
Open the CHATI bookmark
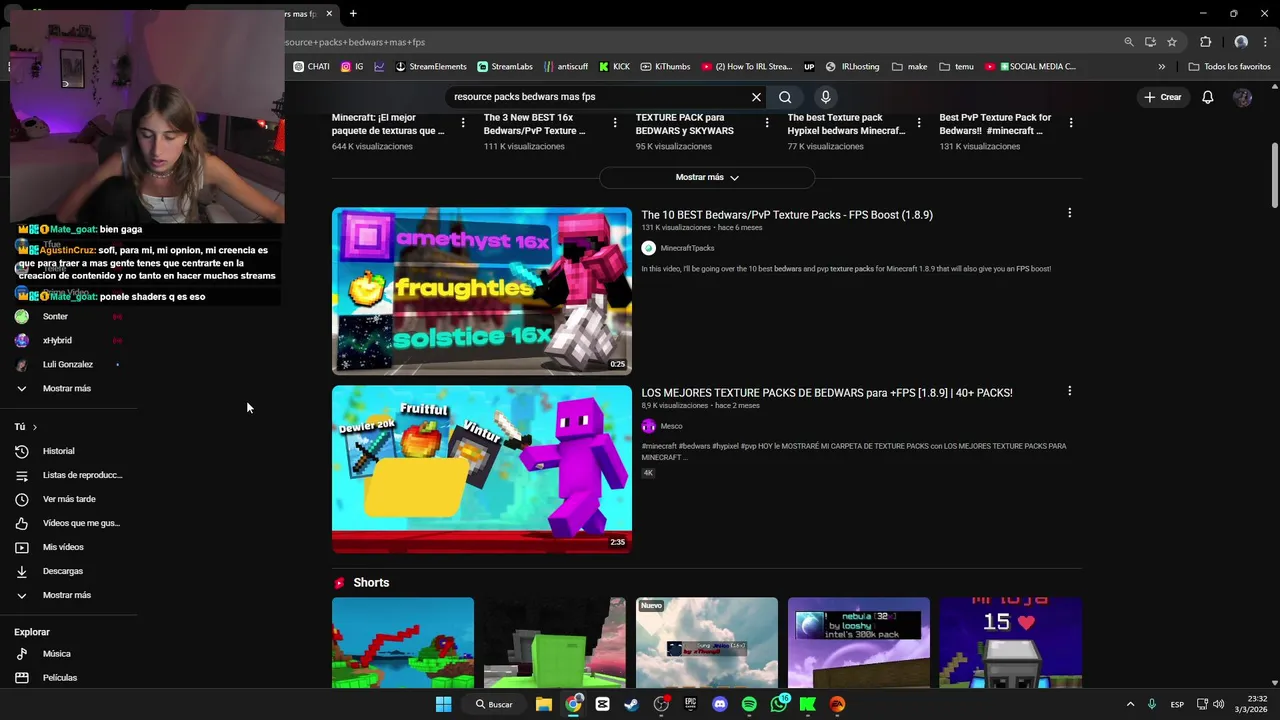pyautogui.click(x=312, y=67)
